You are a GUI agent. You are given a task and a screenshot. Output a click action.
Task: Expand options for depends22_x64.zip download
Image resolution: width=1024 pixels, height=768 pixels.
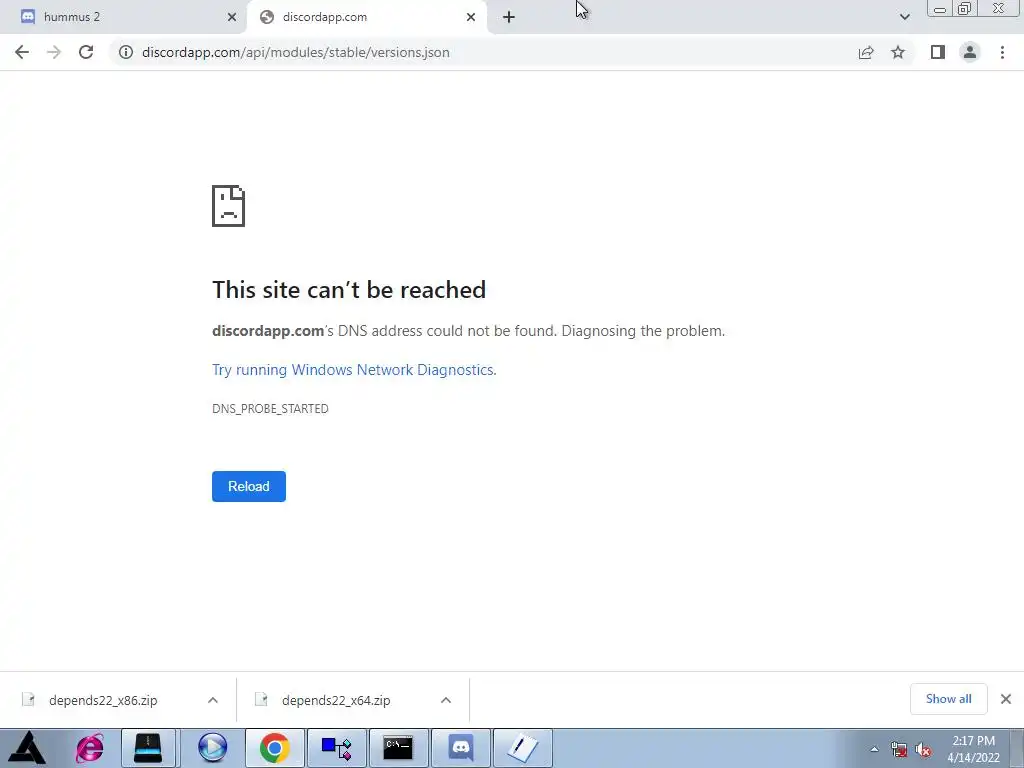tap(446, 700)
